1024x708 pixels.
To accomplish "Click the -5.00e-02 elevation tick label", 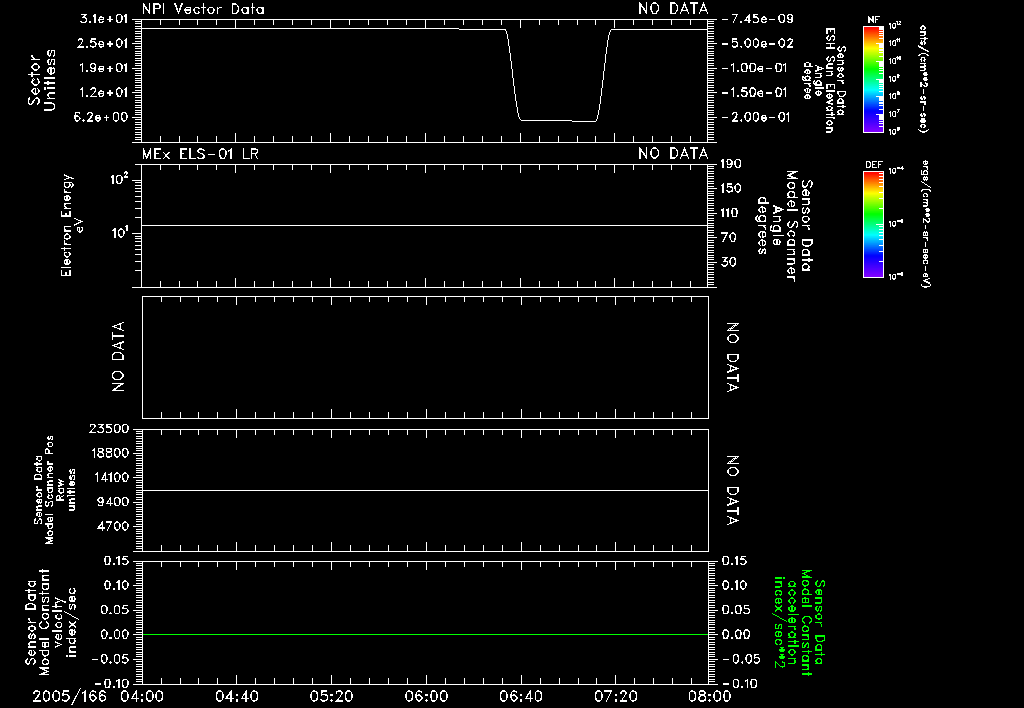I will (x=758, y=43).
